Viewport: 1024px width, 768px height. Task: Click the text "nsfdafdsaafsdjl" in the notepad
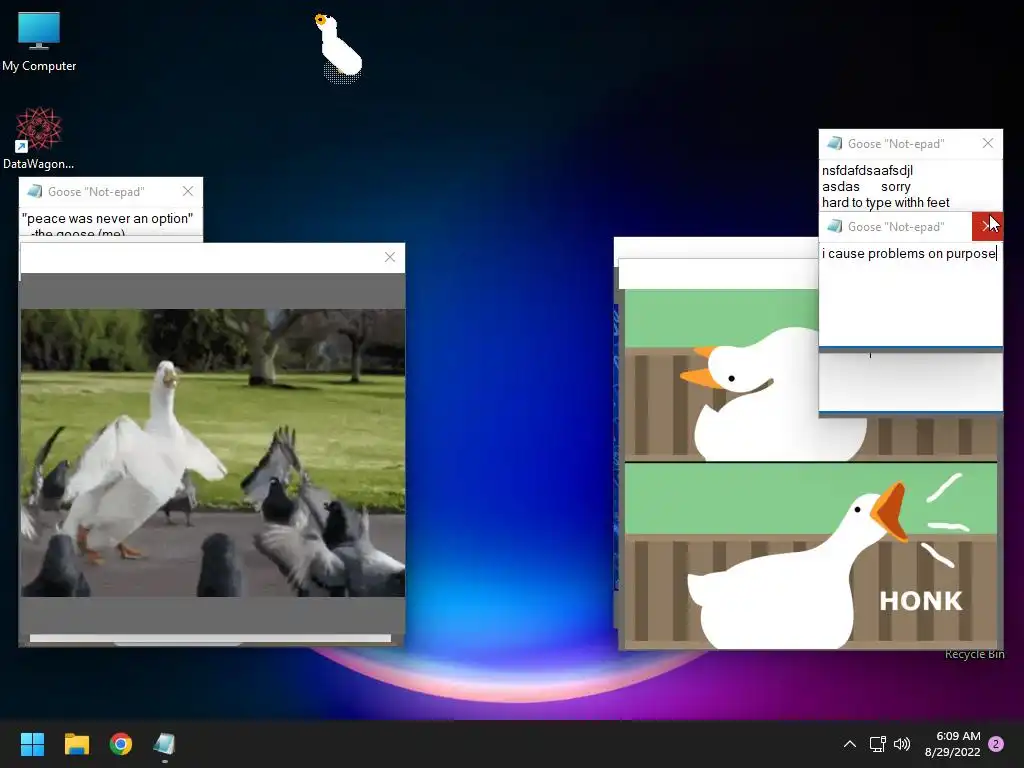point(867,170)
